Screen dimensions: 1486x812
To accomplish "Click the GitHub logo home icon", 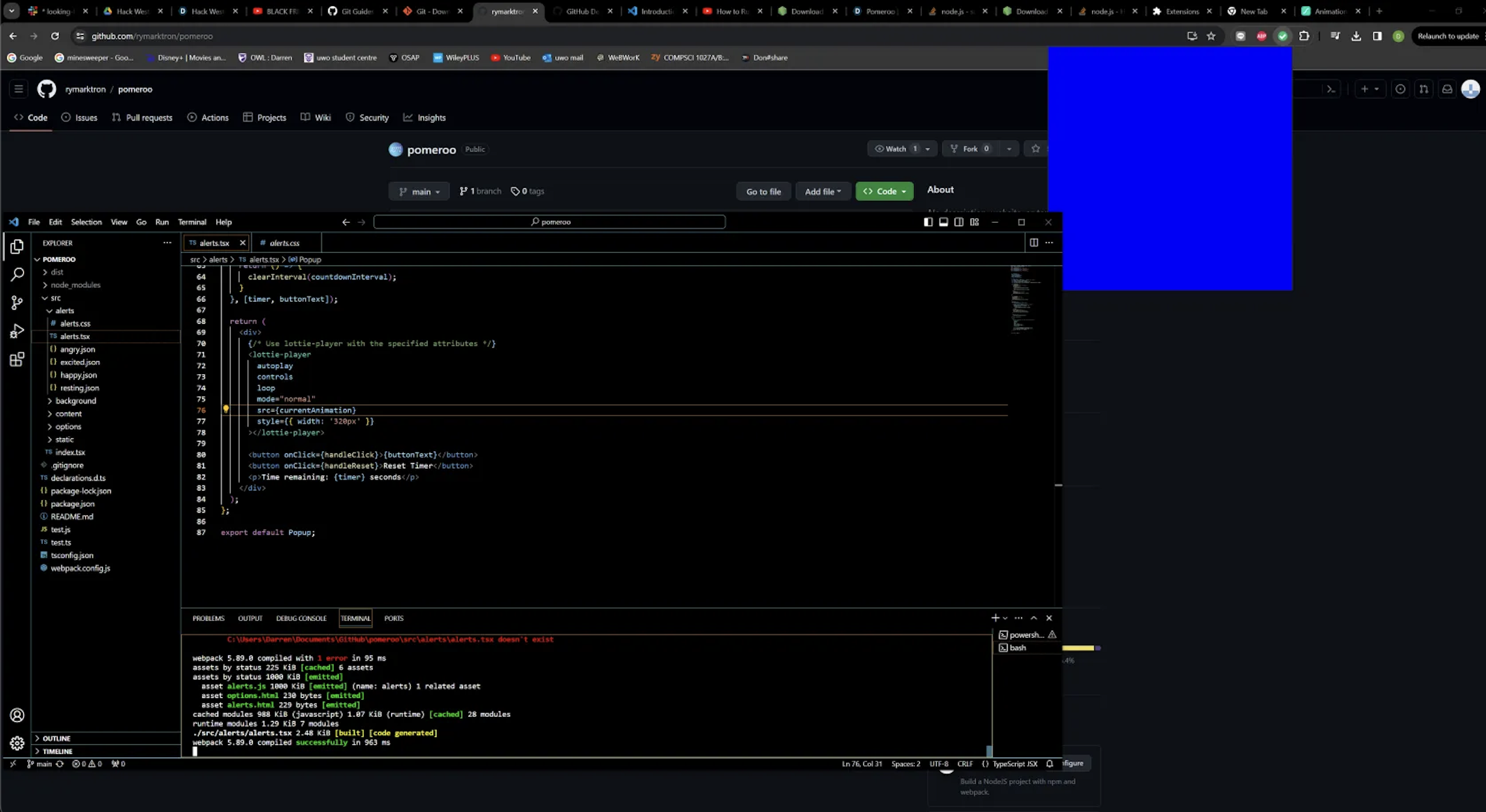I will pos(46,89).
